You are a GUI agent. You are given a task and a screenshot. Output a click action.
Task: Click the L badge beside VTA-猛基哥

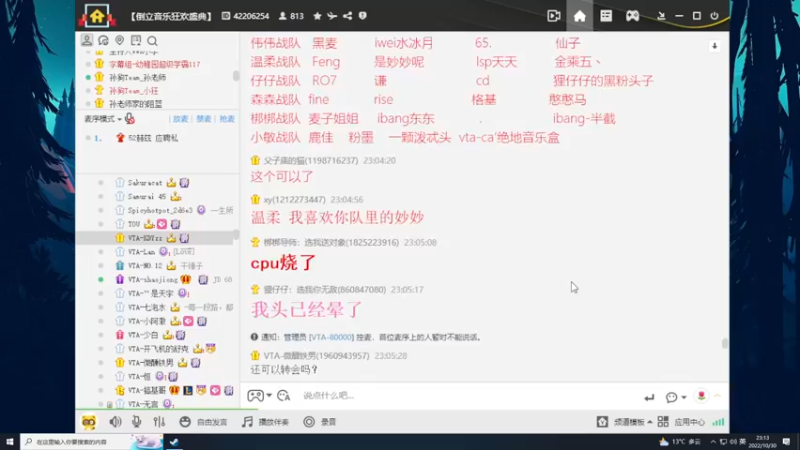tap(188, 390)
